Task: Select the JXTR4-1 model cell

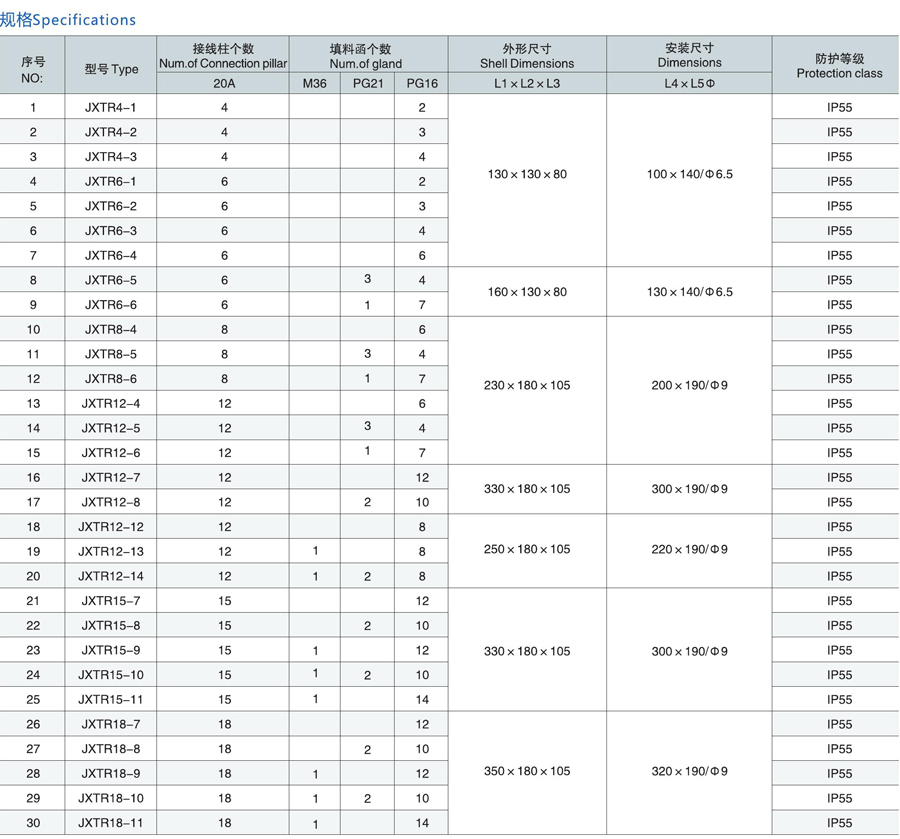Action: tap(111, 107)
